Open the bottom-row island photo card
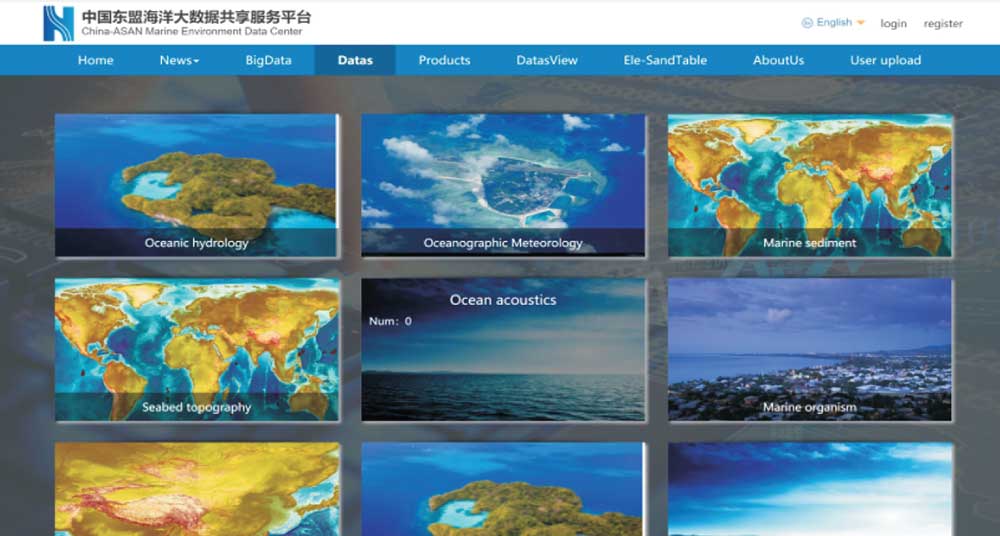 tap(503, 489)
